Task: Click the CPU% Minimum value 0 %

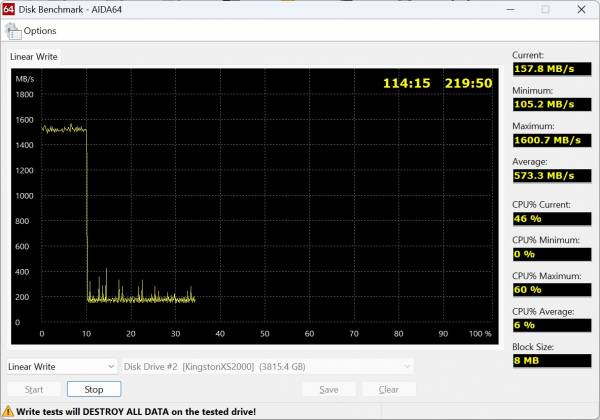Action: pyautogui.click(x=552, y=254)
